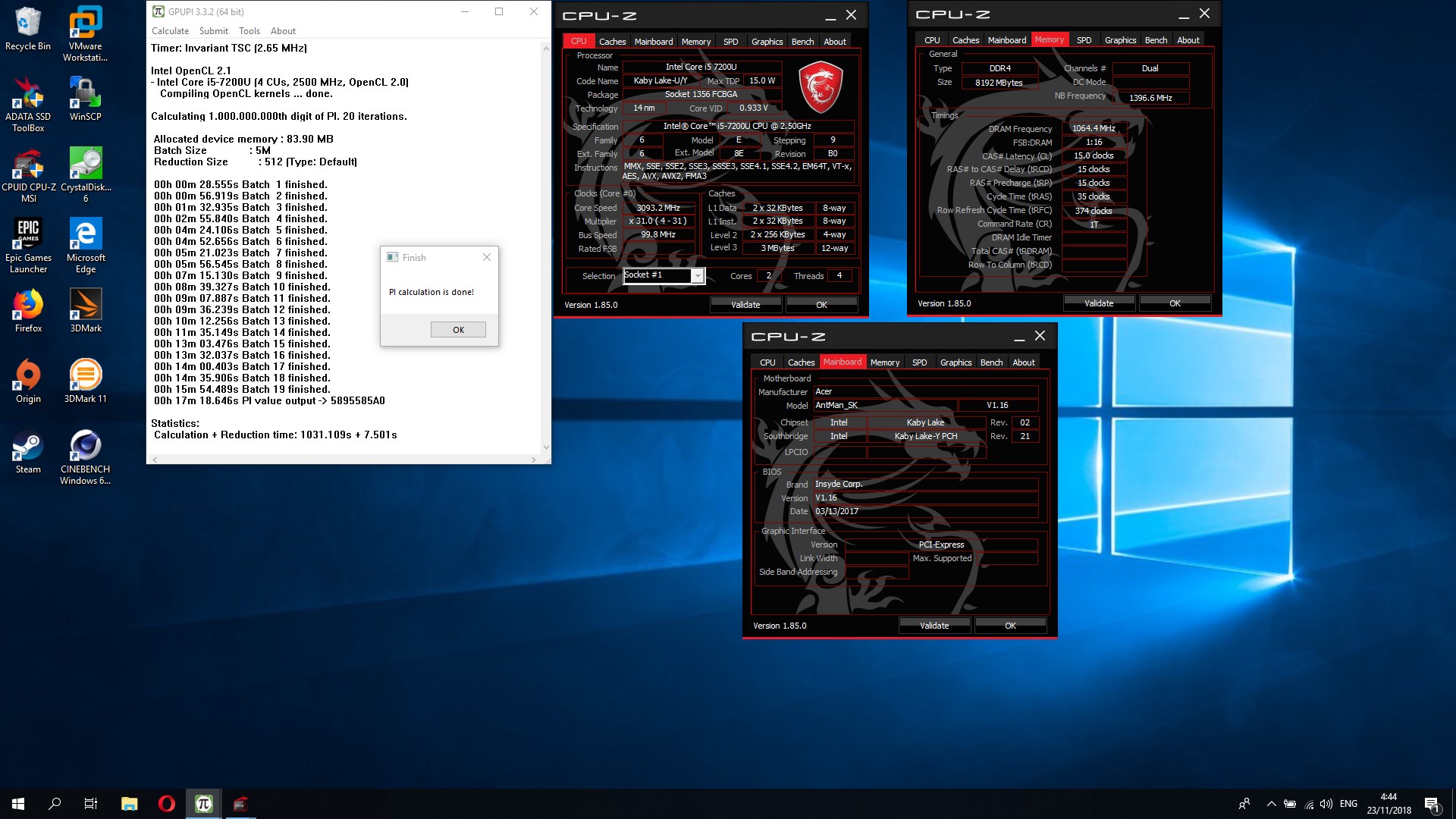The height and width of the screenshot is (819, 1456).
Task: Click the 'AntMan_SK' motherboard model field
Action: [885, 406]
